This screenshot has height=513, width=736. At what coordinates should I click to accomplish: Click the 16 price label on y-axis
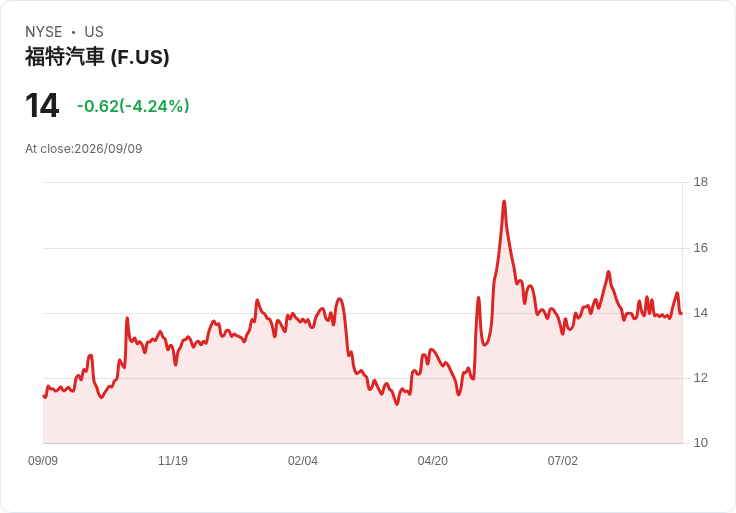(701, 248)
